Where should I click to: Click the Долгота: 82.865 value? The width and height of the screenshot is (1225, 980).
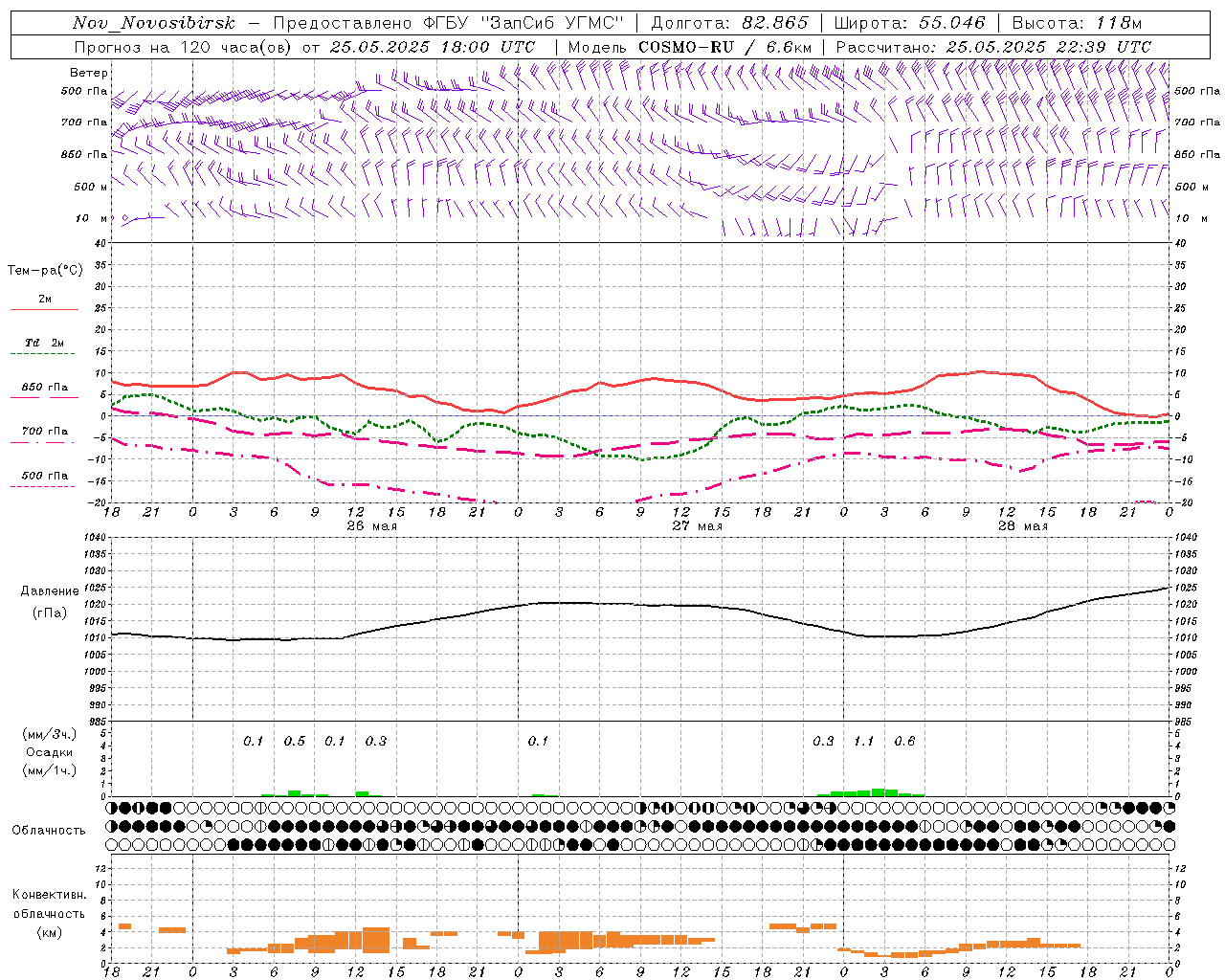730,23
